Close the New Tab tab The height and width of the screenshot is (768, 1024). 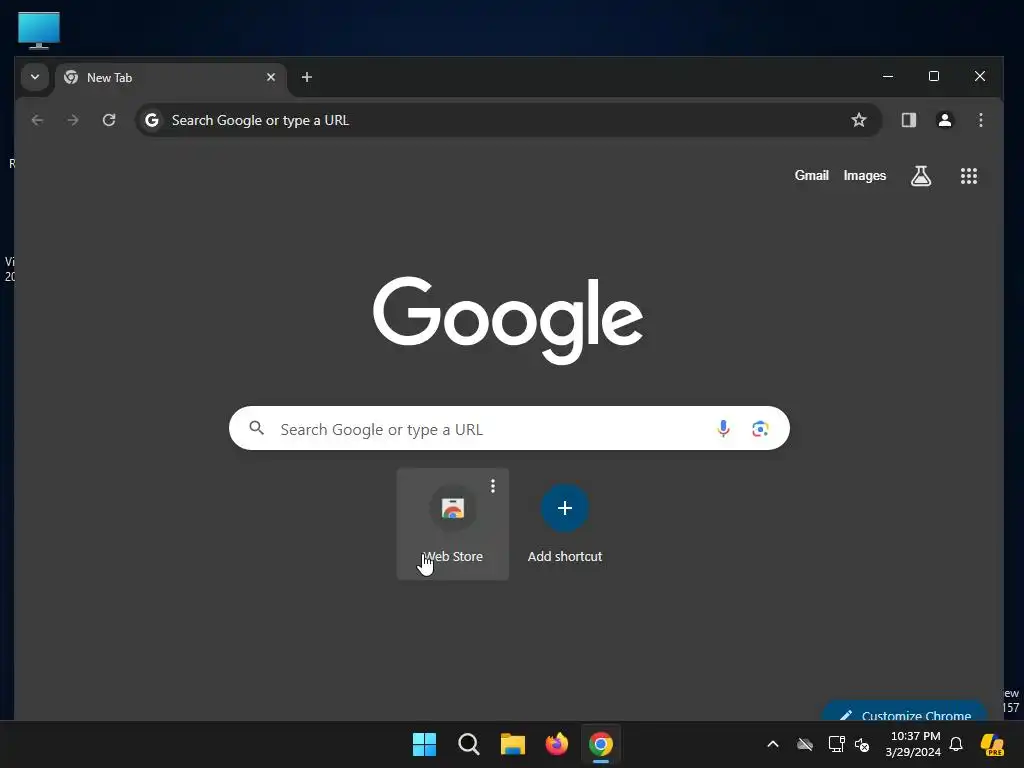(271, 77)
